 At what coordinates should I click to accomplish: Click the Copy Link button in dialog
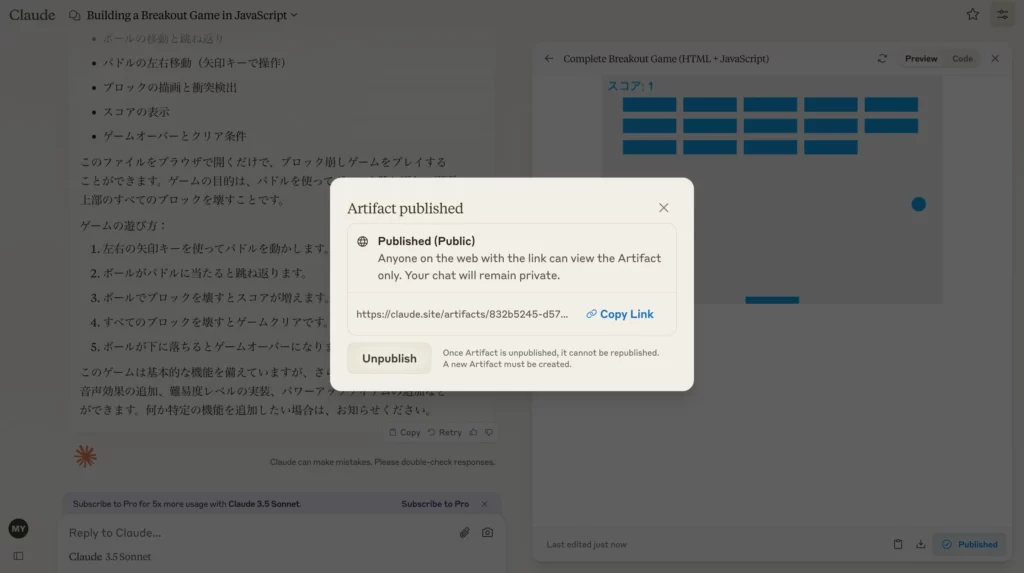[620, 314]
